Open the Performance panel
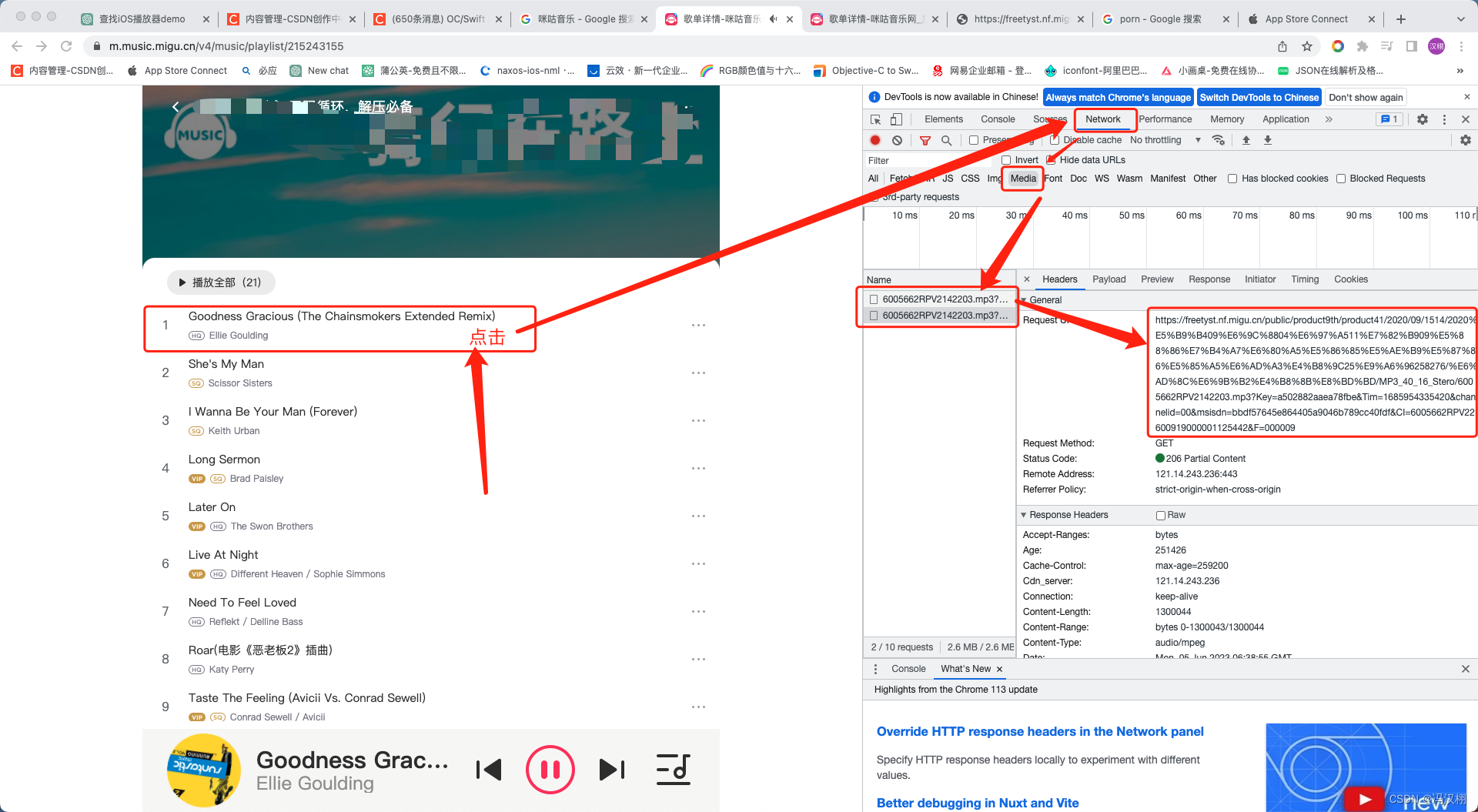Viewport: 1478px width, 812px height. 1165,119
